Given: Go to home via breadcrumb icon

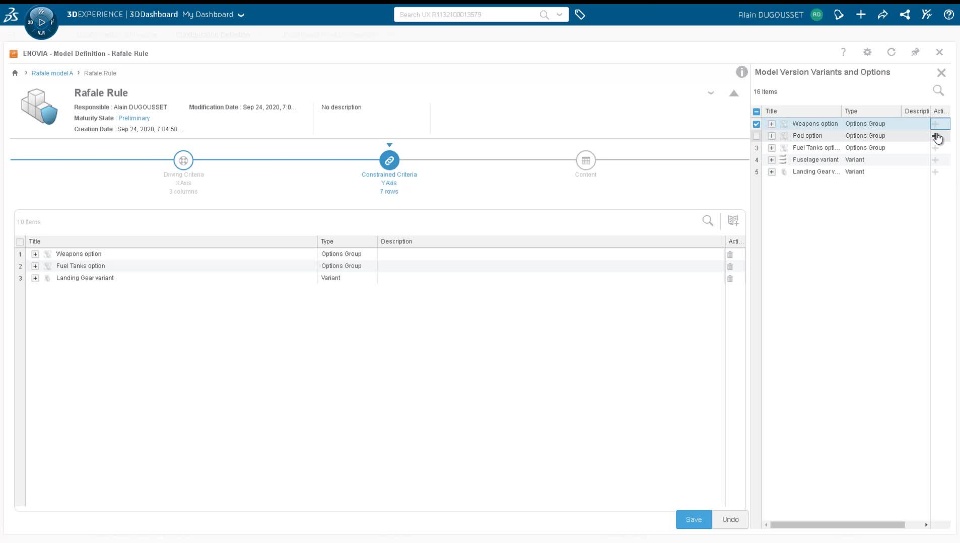Looking at the screenshot, I should click(15, 73).
